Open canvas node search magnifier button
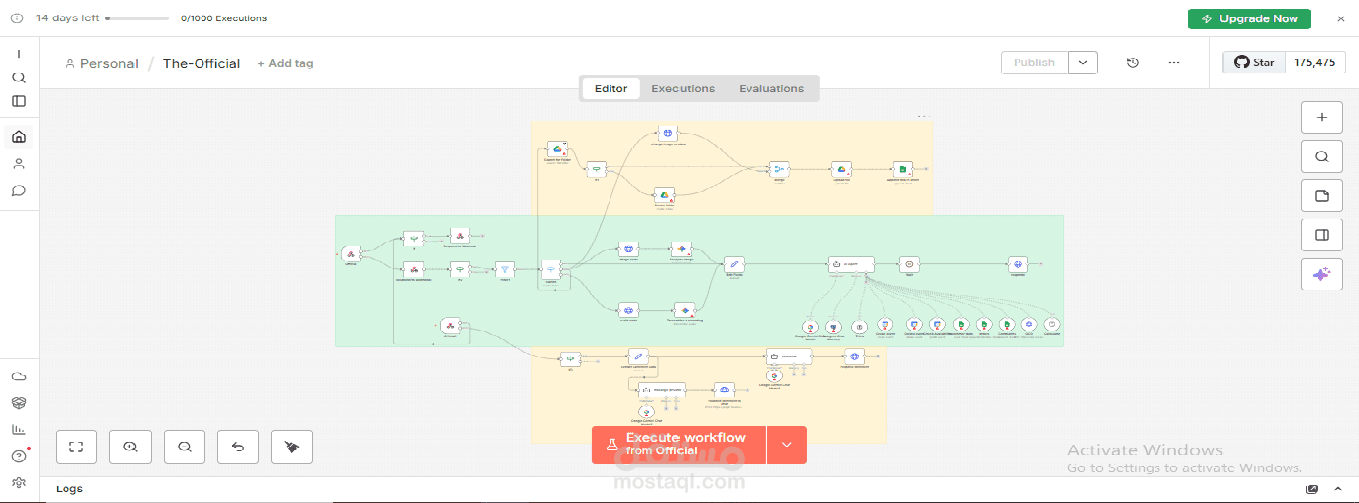Screen dimensions: 1359x503 [1321, 156]
